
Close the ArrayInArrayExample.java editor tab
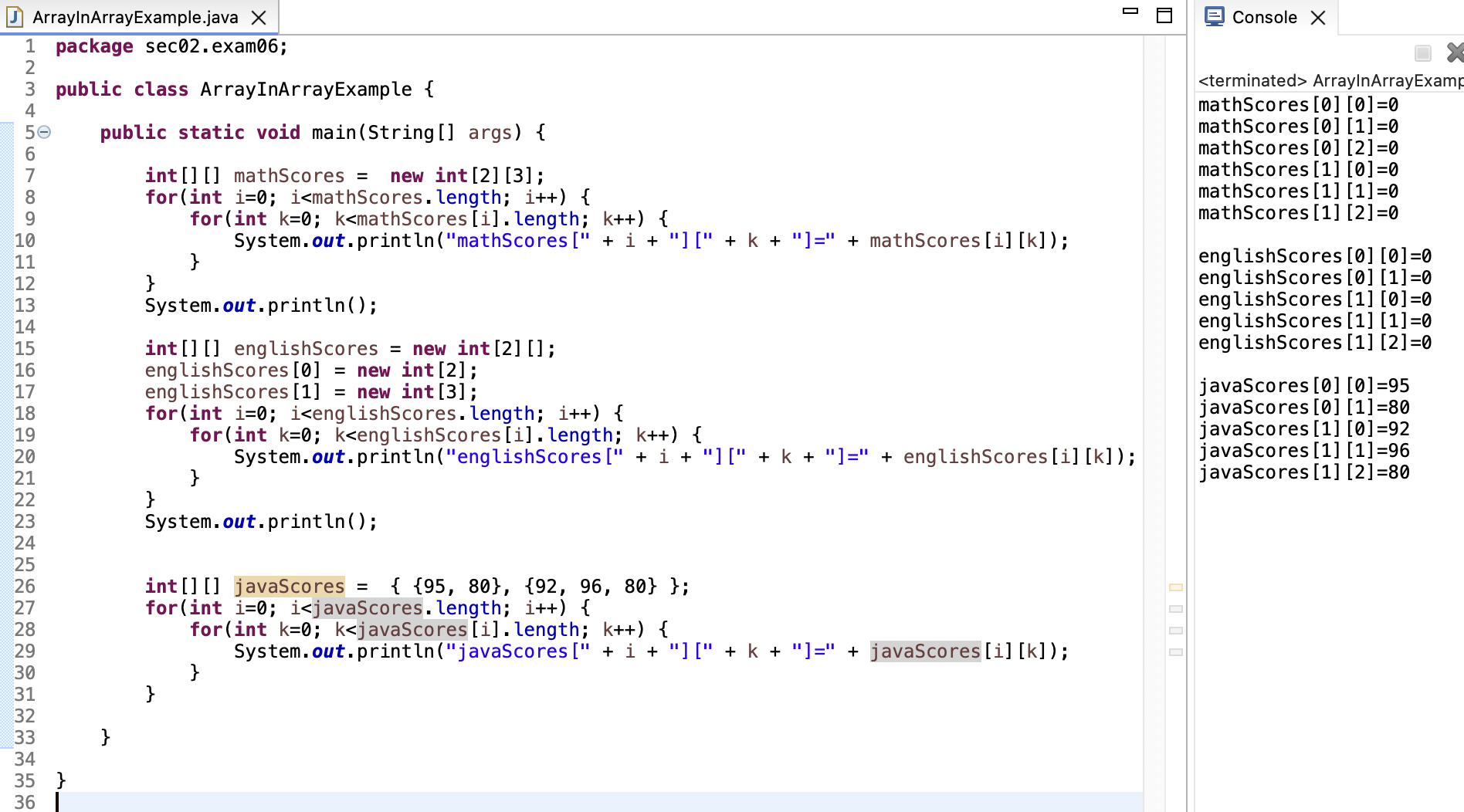click(x=259, y=18)
